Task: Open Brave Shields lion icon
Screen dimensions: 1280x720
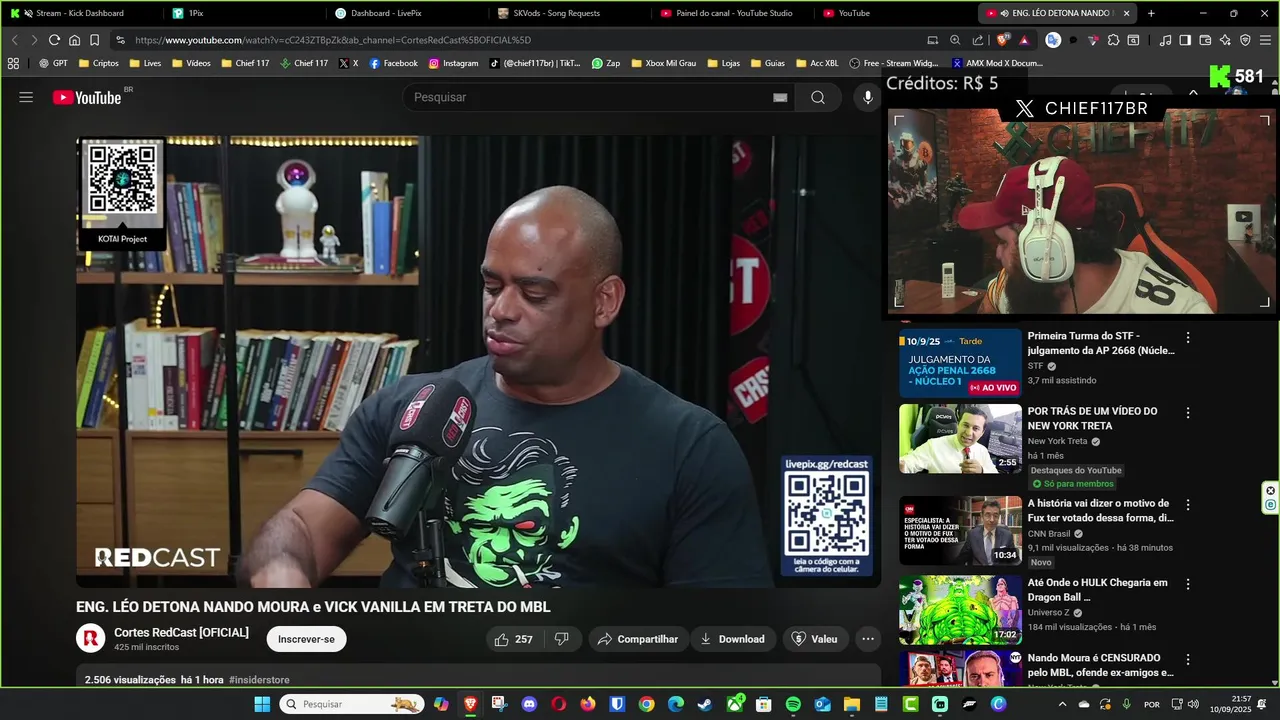Action: (1003, 40)
